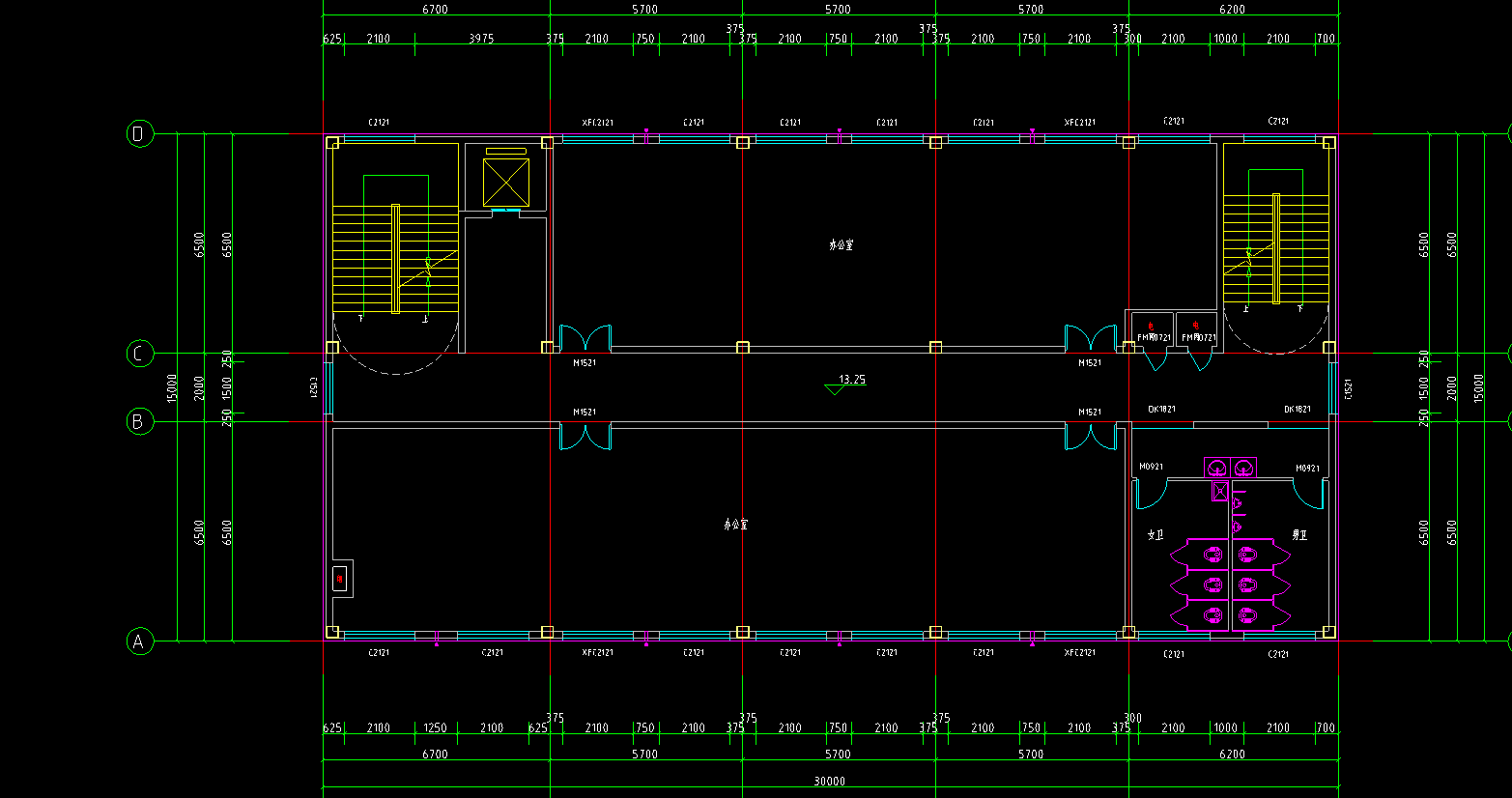Click the 办公室 label between axes A and B
Viewport: 1512px width, 798px height.
tap(736, 525)
